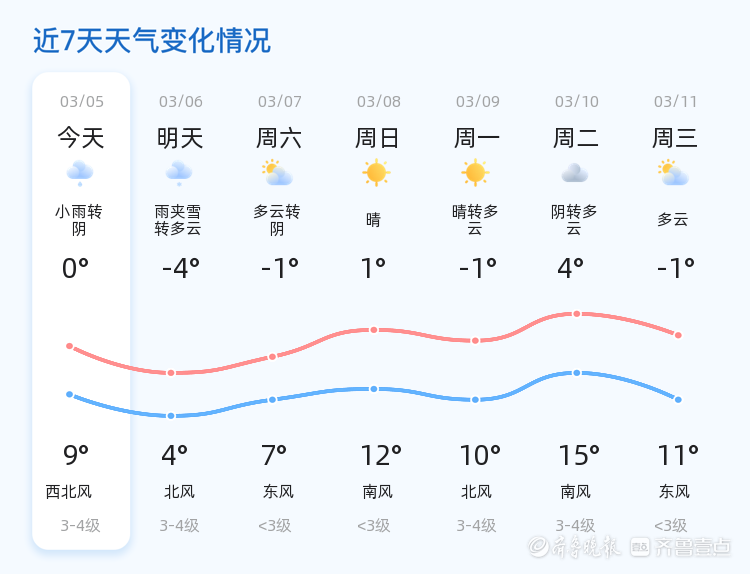
Task: Click tomorrow's sleet weather icon
Action: 179,173
